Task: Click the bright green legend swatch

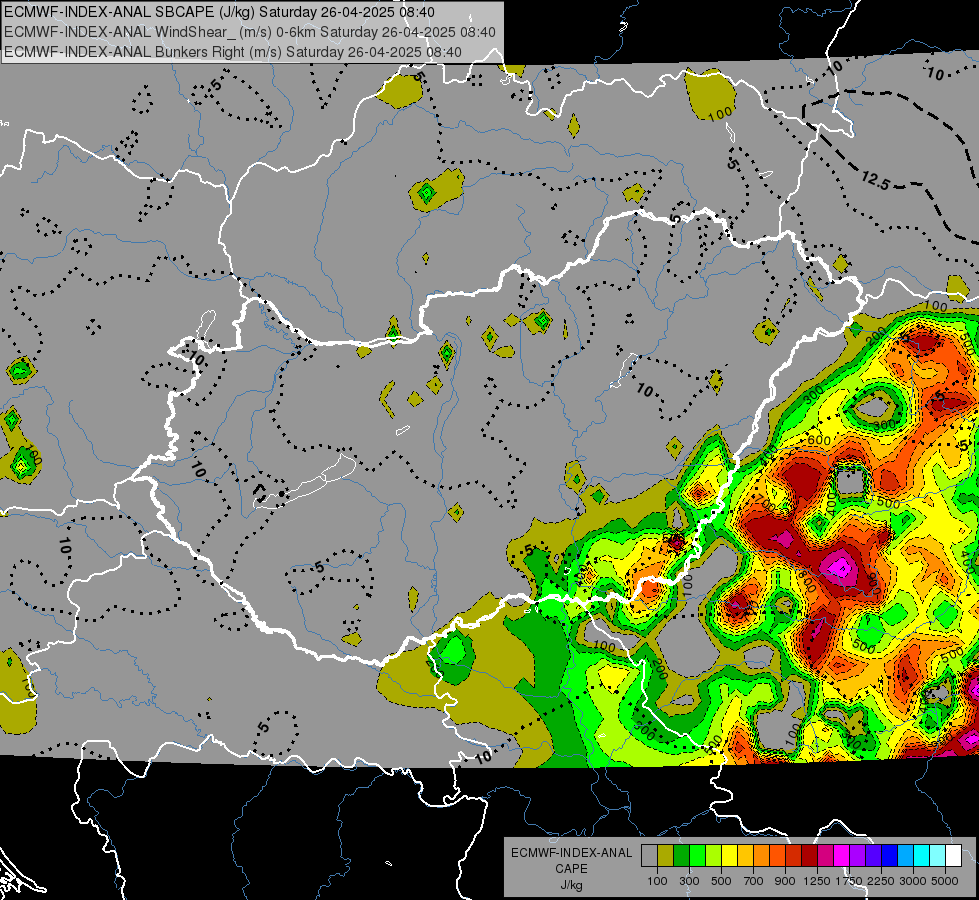Action: click(x=697, y=856)
